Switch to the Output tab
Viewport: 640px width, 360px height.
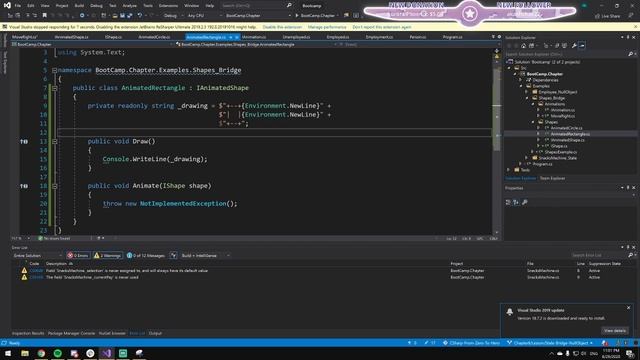[155, 333]
